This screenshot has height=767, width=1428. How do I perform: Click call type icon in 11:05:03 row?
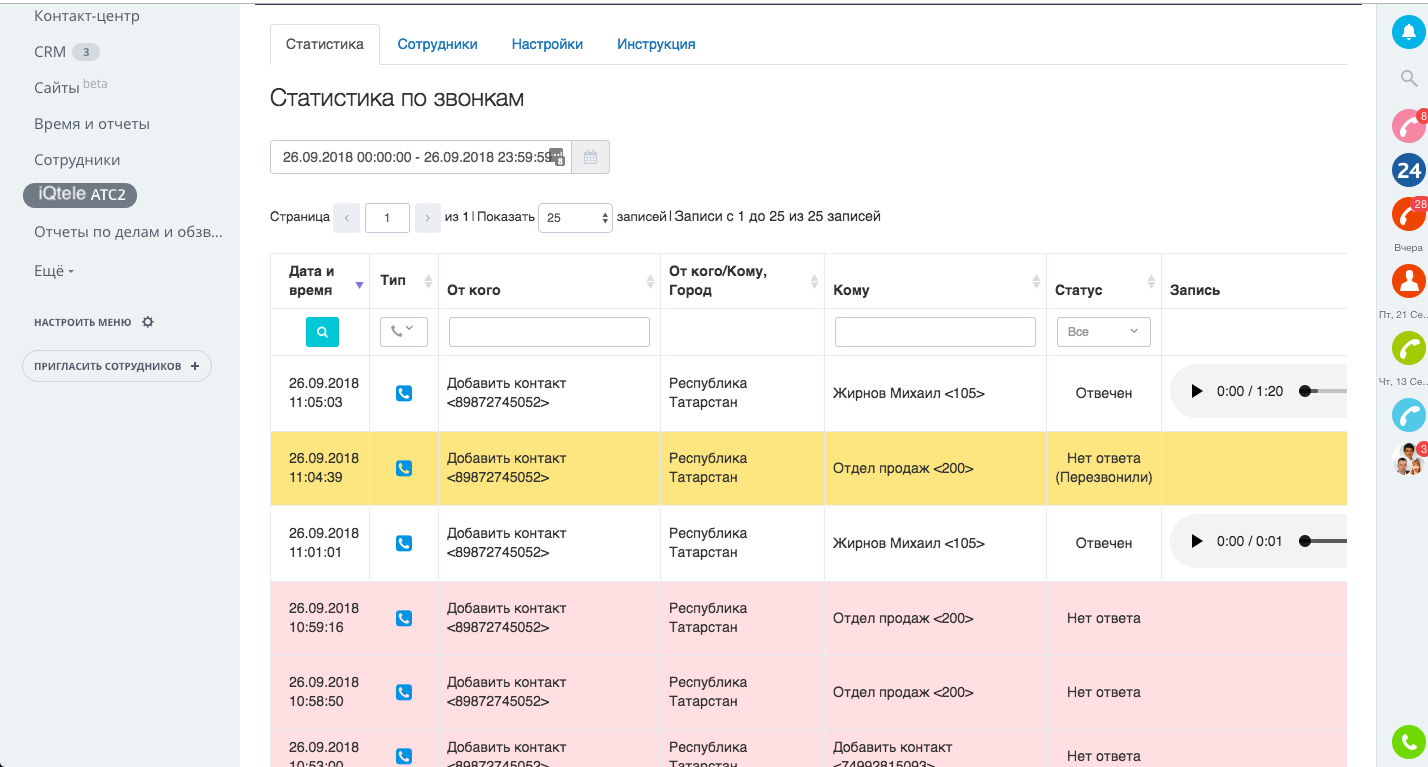404,394
